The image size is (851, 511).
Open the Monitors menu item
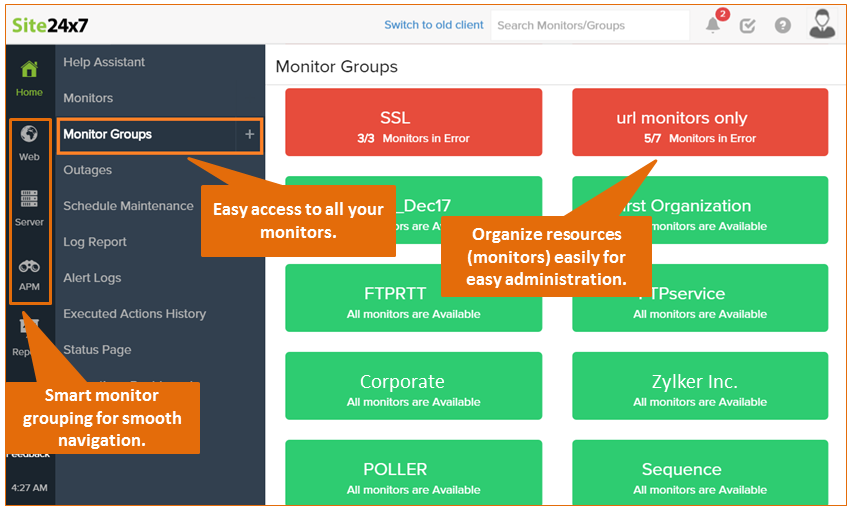click(88, 98)
